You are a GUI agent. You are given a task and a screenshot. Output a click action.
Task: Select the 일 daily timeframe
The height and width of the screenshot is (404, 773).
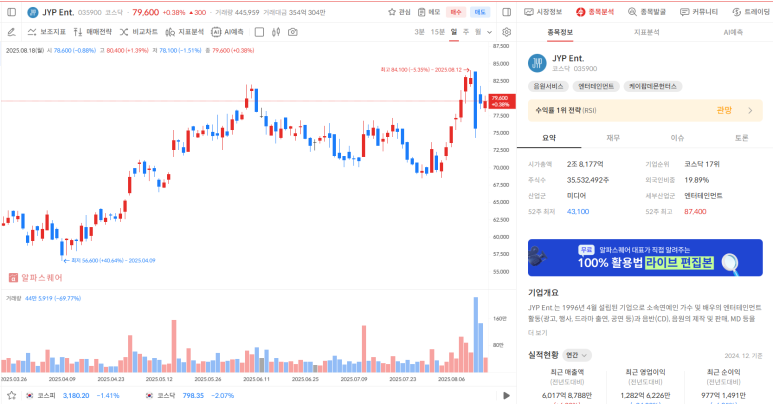point(454,32)
